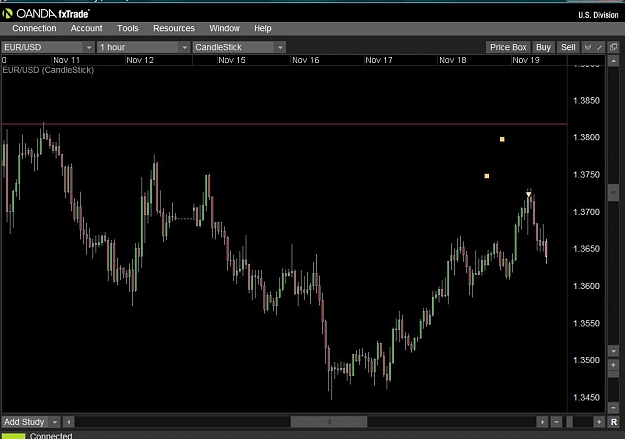Viewport: 625px width, 439px height.
Task: Click the vertical zoom out minus icon
Action: click(613, 408)
